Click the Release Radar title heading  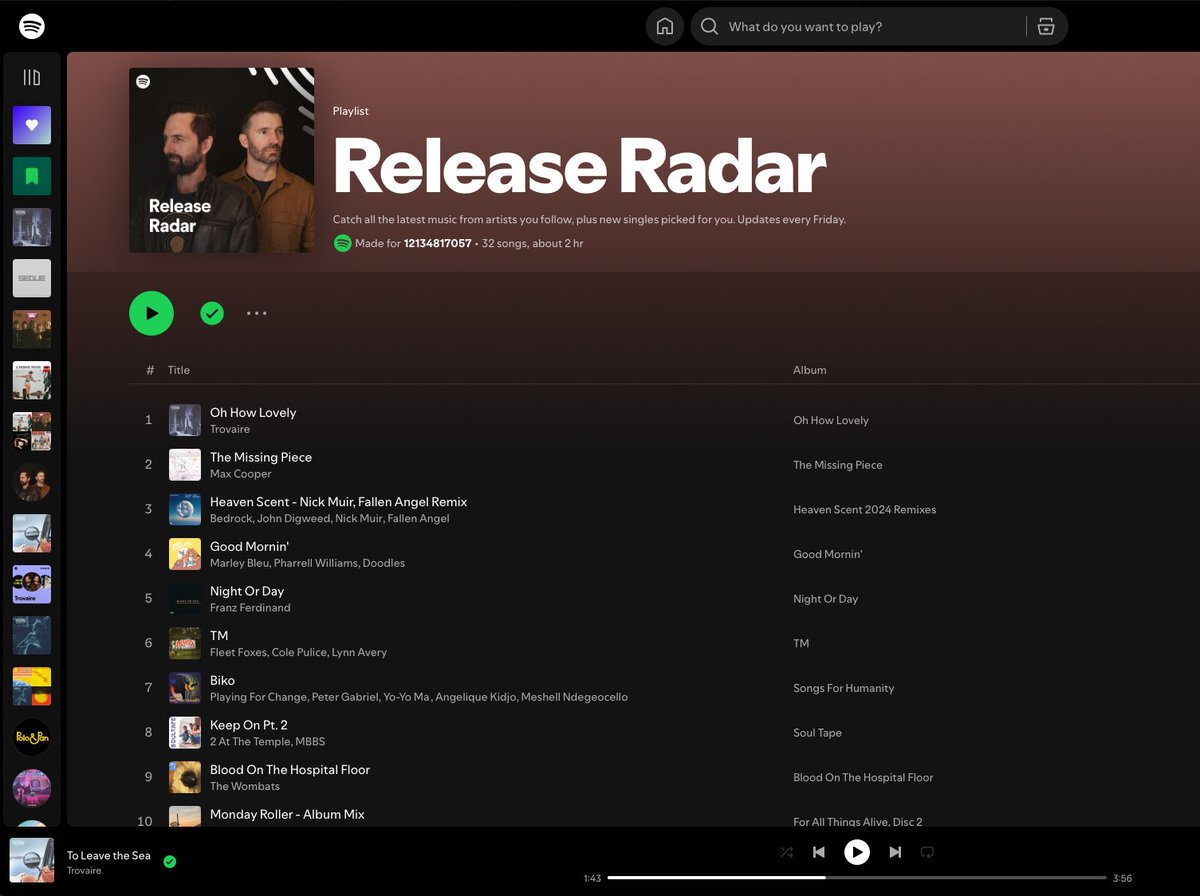click(580, 166)
